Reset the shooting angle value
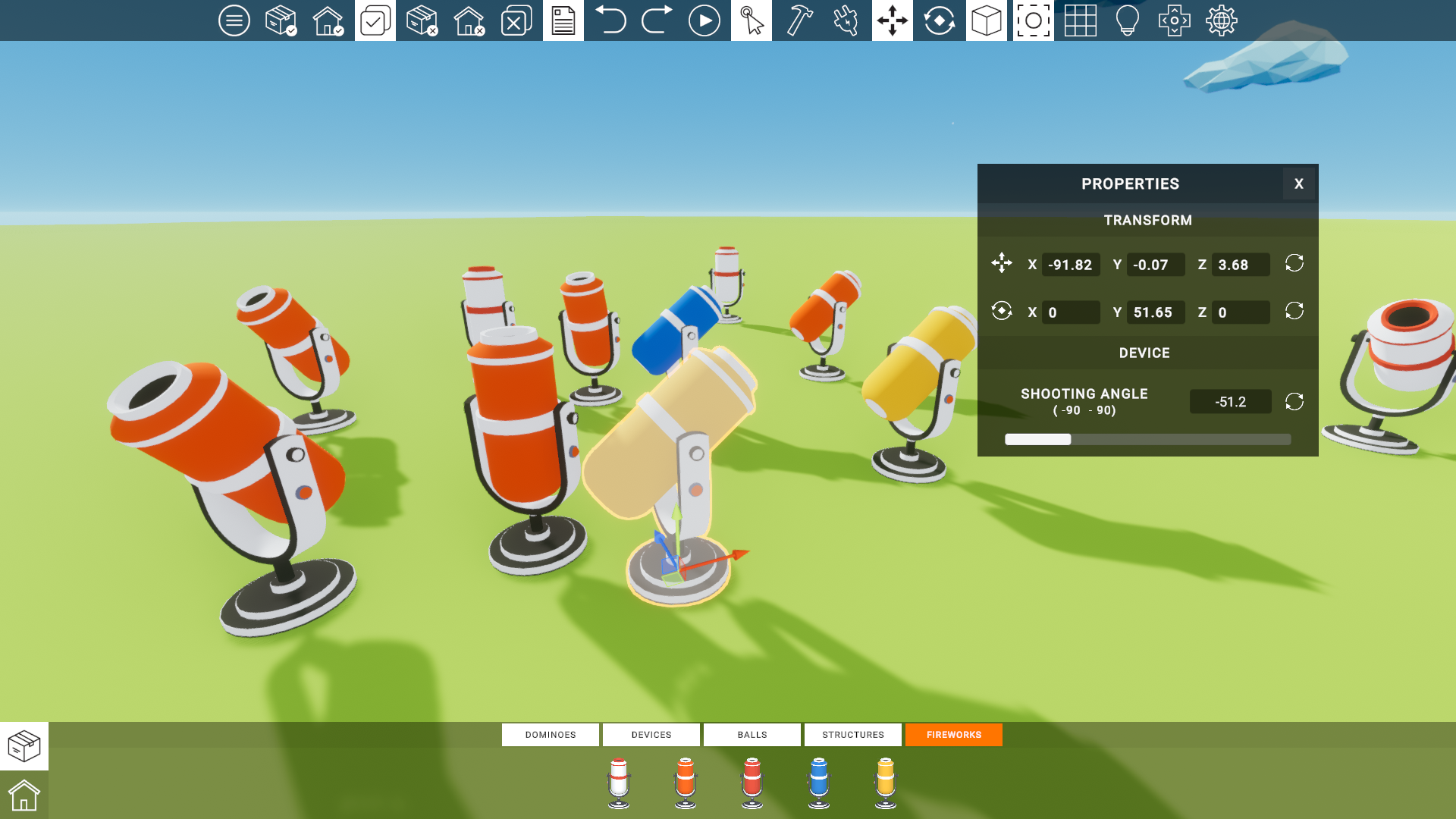 pyautogui.click(x=1294, y=401)
